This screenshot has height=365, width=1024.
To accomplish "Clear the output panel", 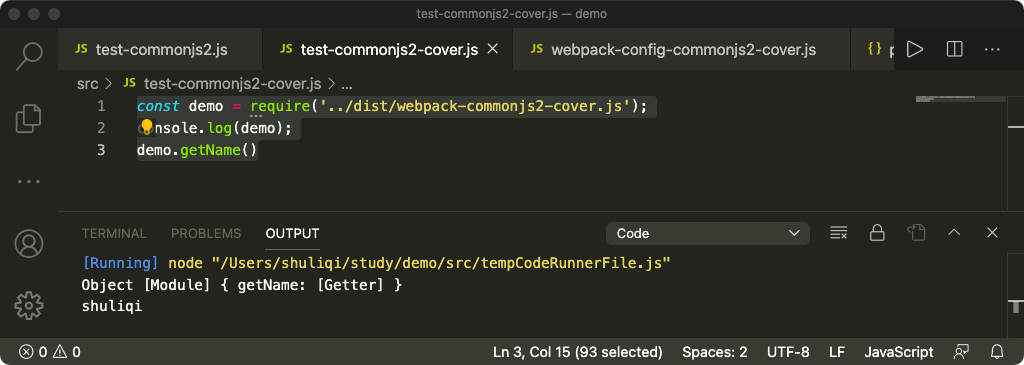I will tap(838, 233).
